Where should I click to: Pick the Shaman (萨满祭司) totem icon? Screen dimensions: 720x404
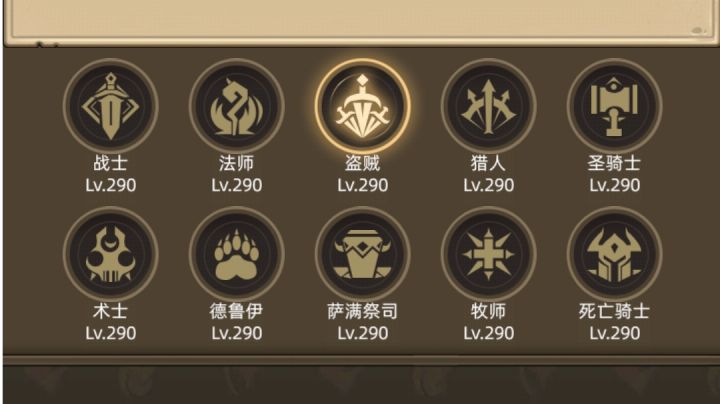coord(363,254)
